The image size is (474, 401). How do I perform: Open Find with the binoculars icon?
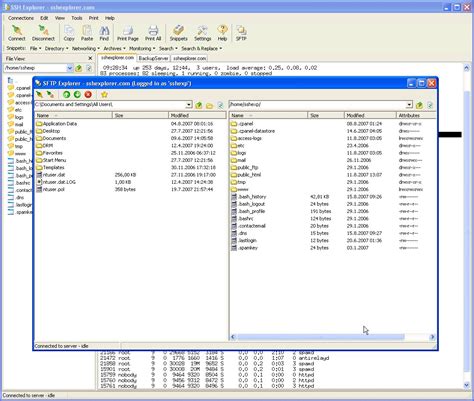pos(104,33)
